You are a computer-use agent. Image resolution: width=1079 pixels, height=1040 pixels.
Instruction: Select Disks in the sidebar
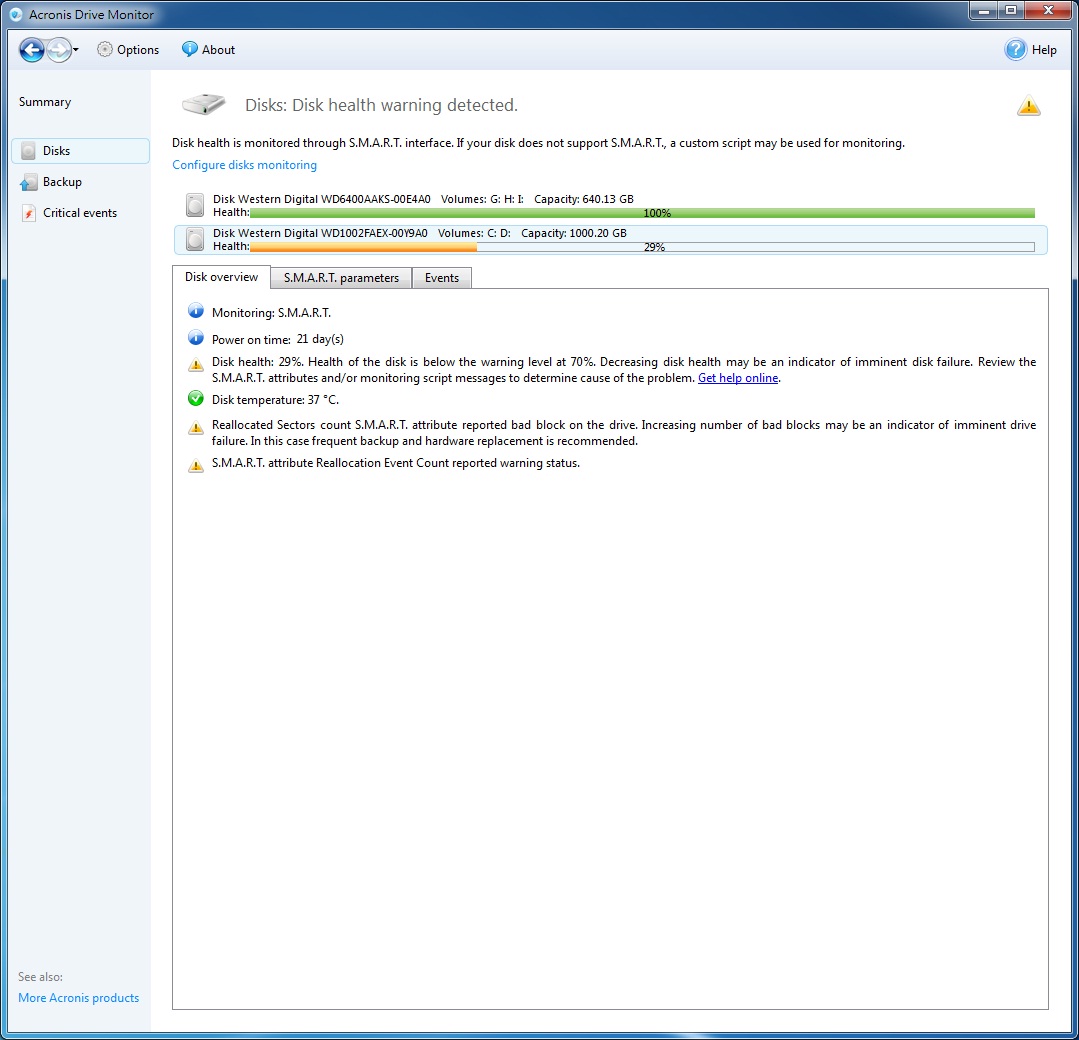[81, 151]
